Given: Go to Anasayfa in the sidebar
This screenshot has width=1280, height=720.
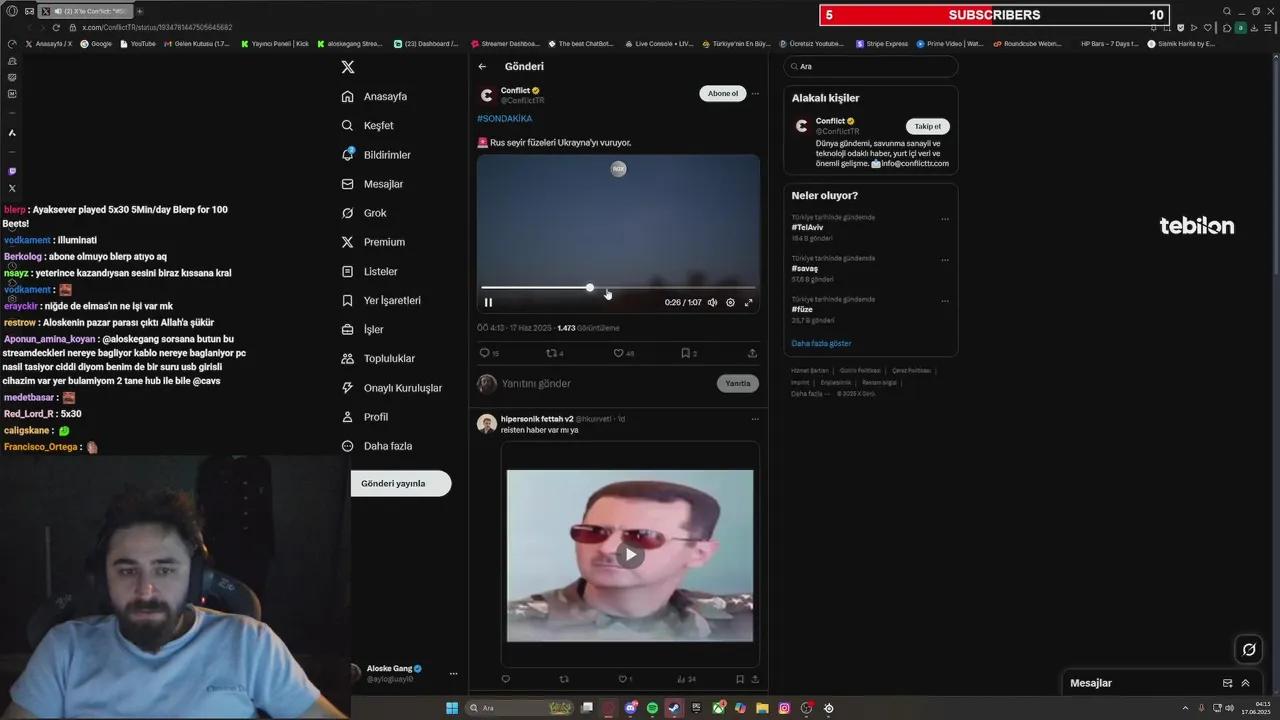Looking at the screenshot, I should tap(374, 97).
